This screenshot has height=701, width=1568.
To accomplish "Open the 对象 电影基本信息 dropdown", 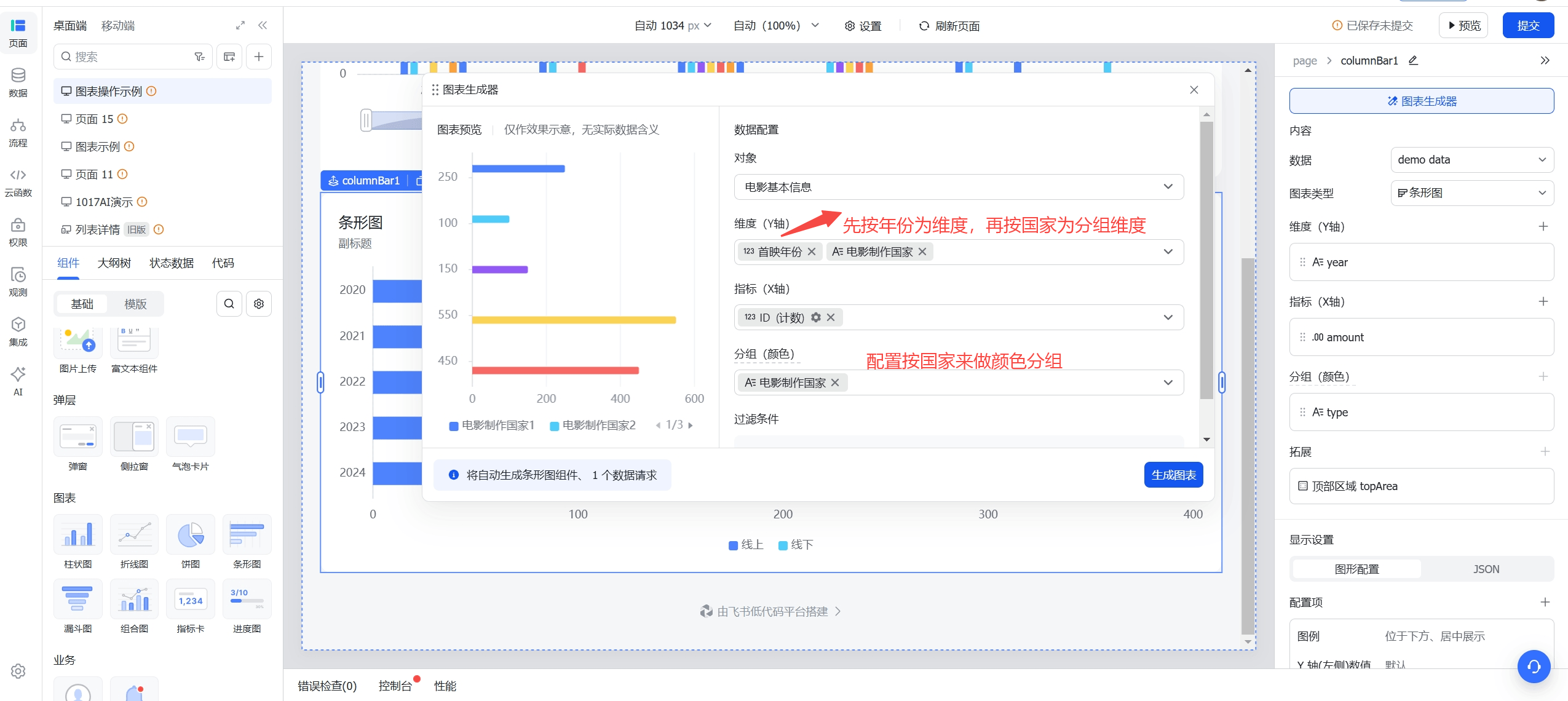I will (959, 187).
